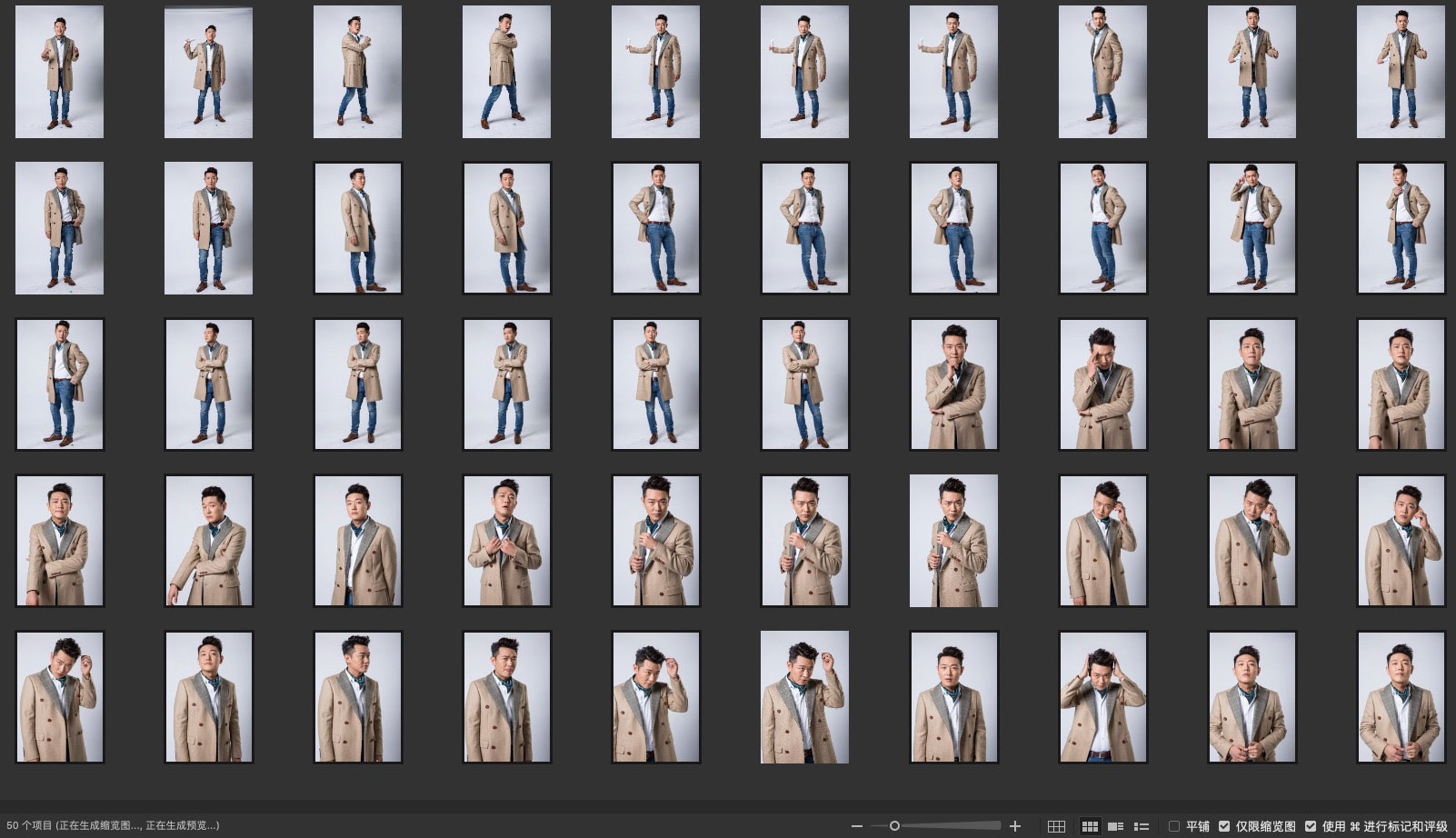Select portrait of man leaning sideways, arm down
This screenshot has height=838, width=1456.
[x=208, y=541]
